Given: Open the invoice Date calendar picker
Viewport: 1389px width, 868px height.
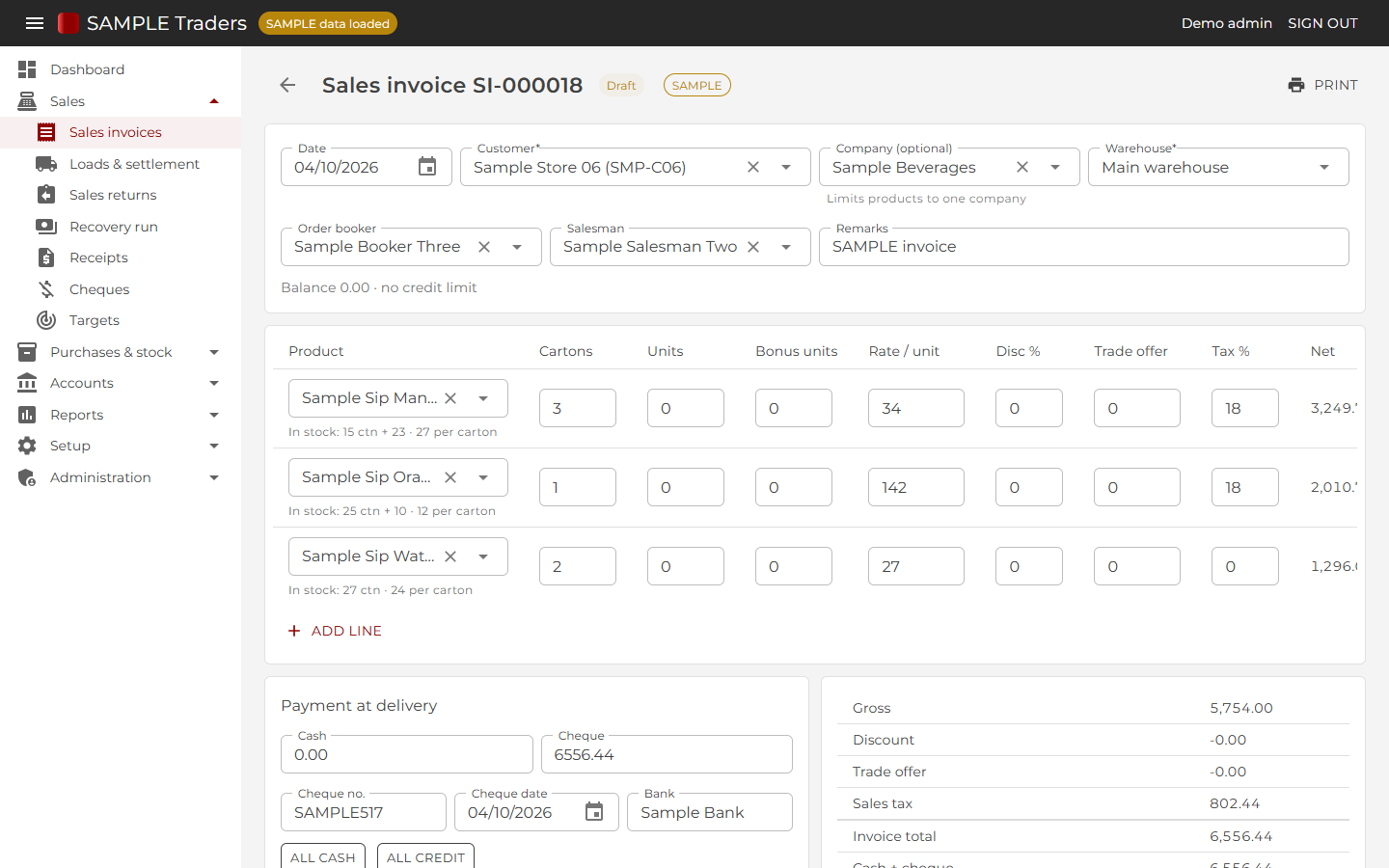Looking at the screenshot, I should [x=427, y=167].
